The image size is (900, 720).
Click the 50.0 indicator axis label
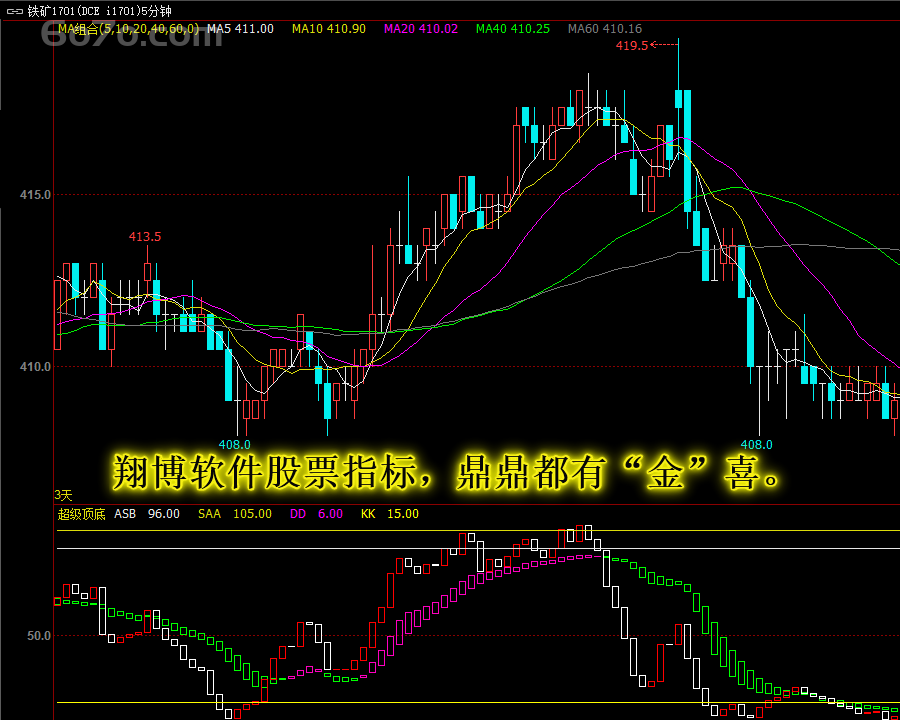[x=38, y=636]
